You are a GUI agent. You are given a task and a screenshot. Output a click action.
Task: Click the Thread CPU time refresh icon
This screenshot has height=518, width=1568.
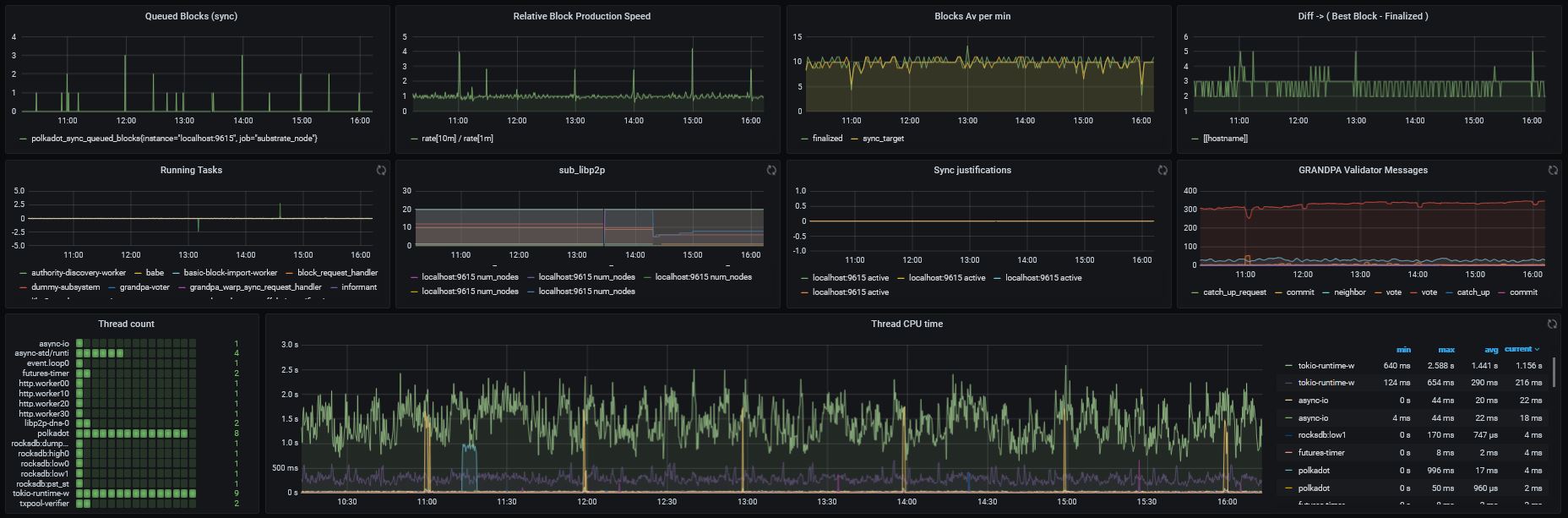point(1553,324)
